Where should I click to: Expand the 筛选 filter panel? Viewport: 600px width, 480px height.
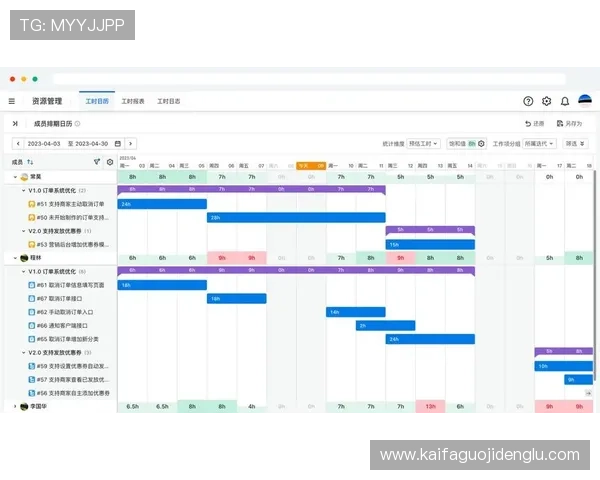pyautogui.click(x=575, y=144)
